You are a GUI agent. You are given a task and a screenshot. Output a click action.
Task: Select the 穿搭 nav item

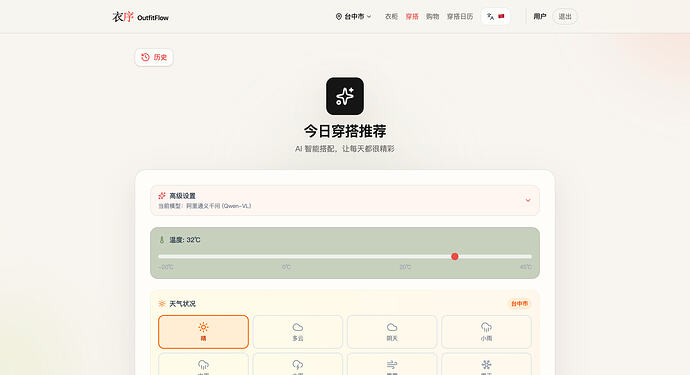tap(412, 17)
